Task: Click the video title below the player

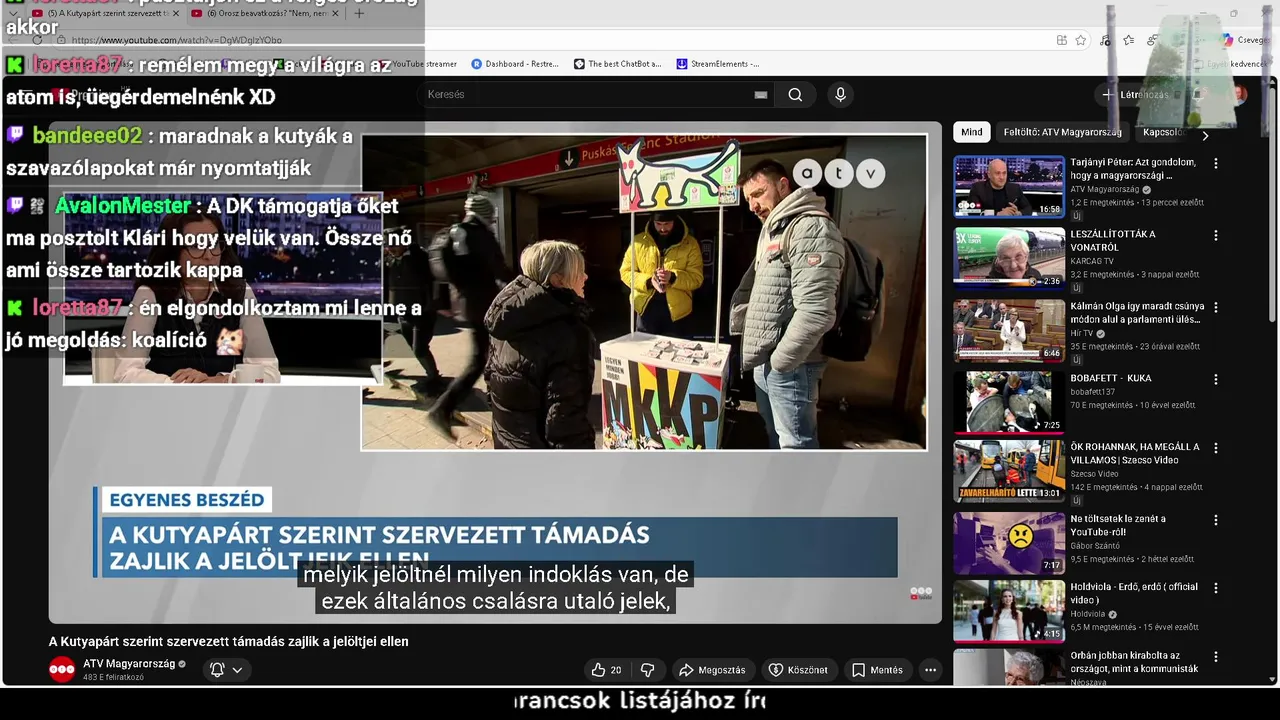Action: pos(229,642)
